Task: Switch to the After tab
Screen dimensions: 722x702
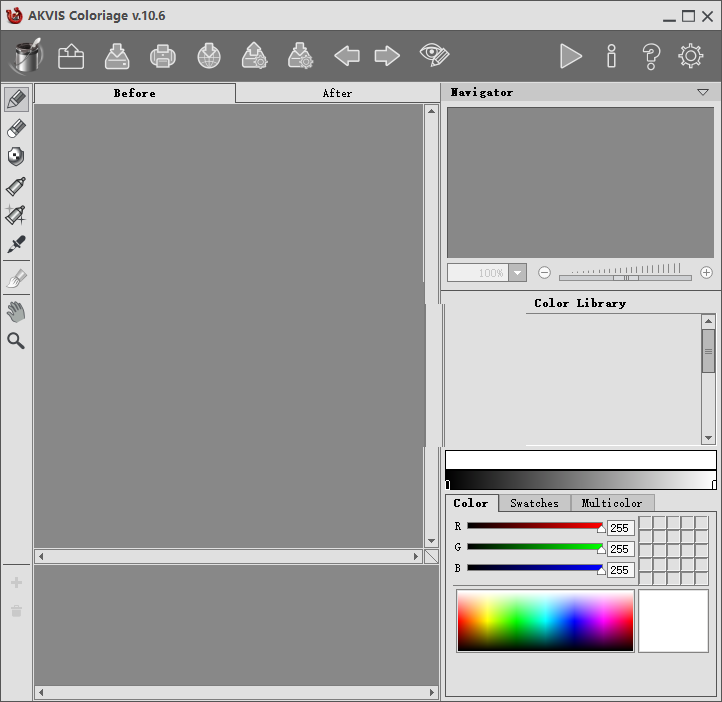Action: tap(337, 93)
